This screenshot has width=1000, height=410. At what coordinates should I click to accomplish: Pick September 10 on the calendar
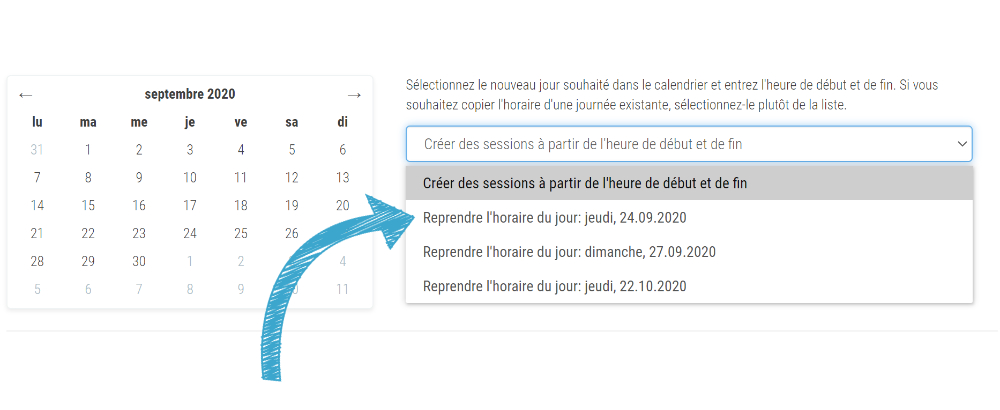pyautogui.click(x=190, y=178)
